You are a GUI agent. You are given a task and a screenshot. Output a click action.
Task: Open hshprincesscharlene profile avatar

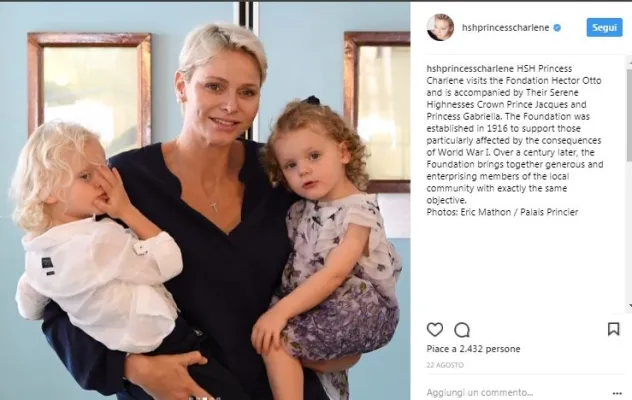440,27
